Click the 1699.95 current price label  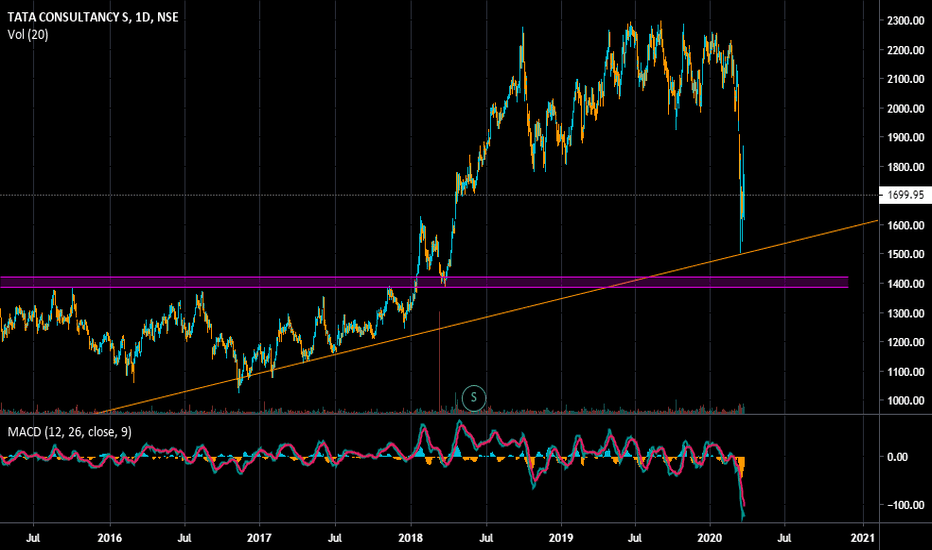[905, 195]
